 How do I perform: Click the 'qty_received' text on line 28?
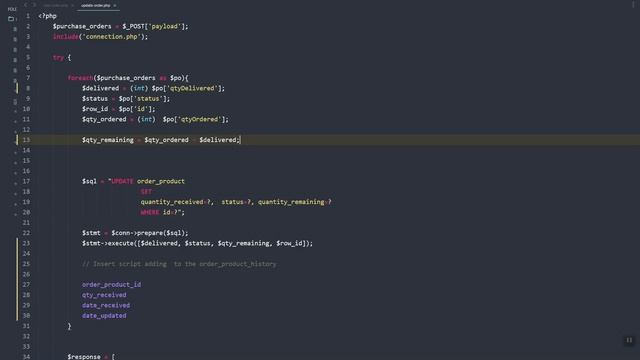click(x=104, y=295)
